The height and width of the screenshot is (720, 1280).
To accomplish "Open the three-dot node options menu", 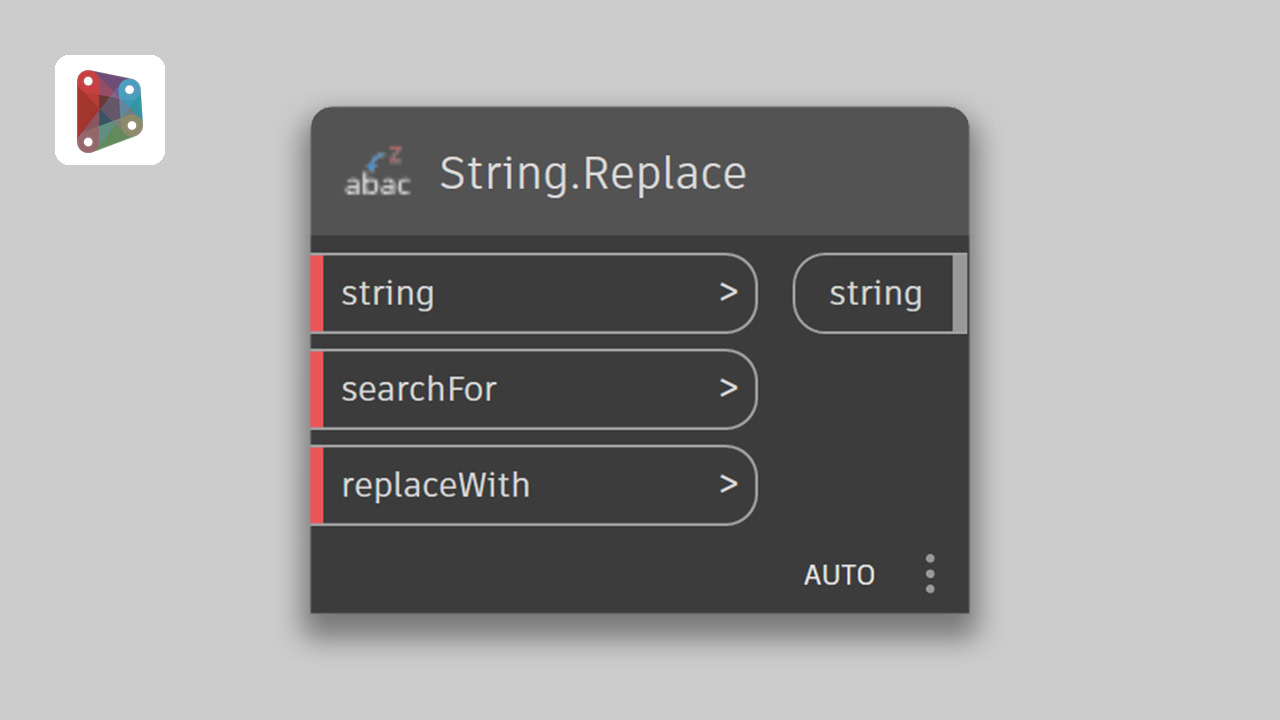I will (930, 574).
